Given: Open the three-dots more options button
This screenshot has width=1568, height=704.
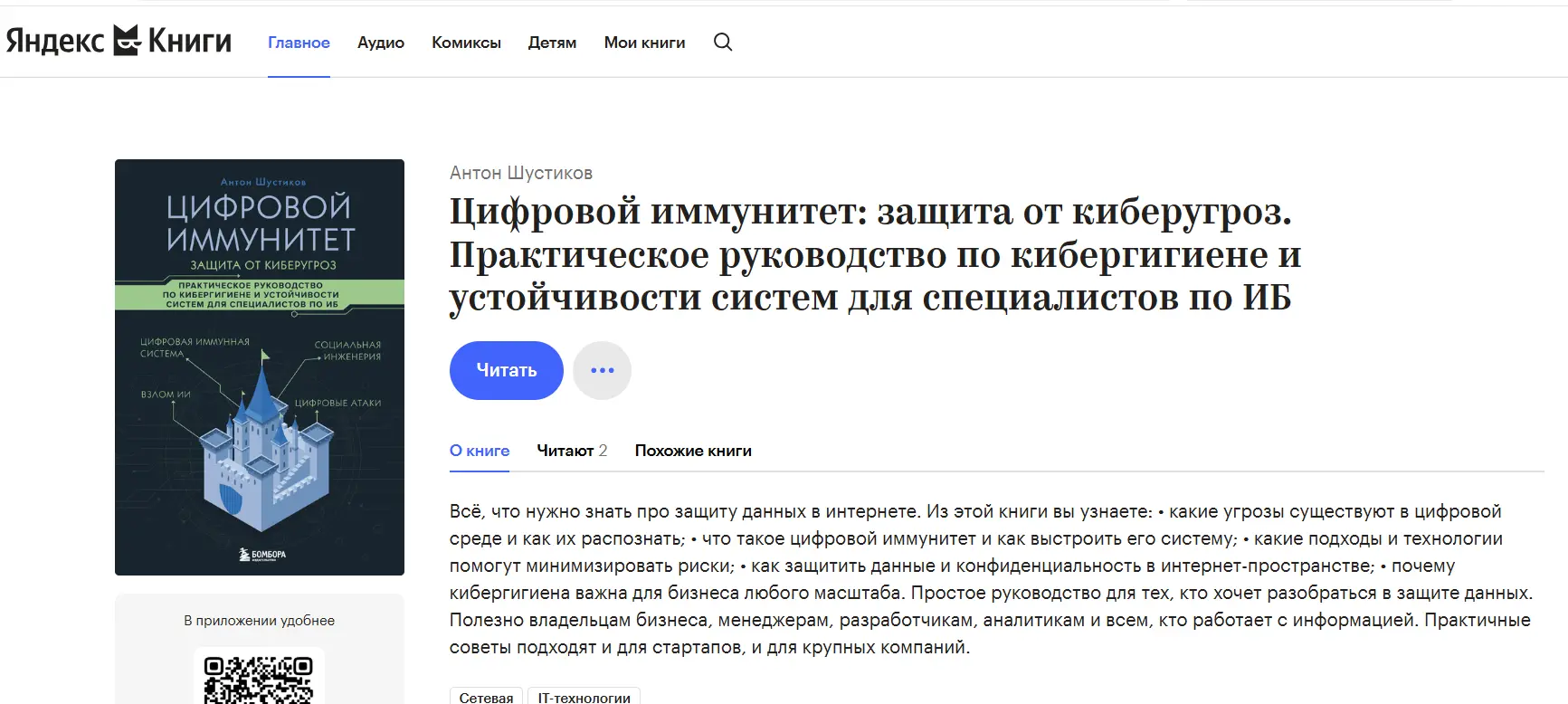Looking at the screenshot, I should (603, 370).
